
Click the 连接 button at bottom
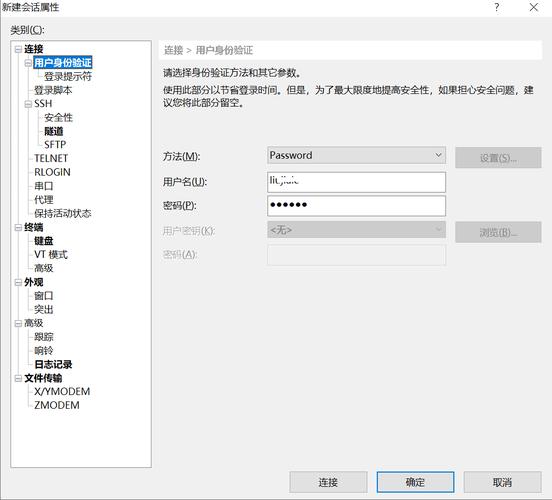(x=328, y=482)
